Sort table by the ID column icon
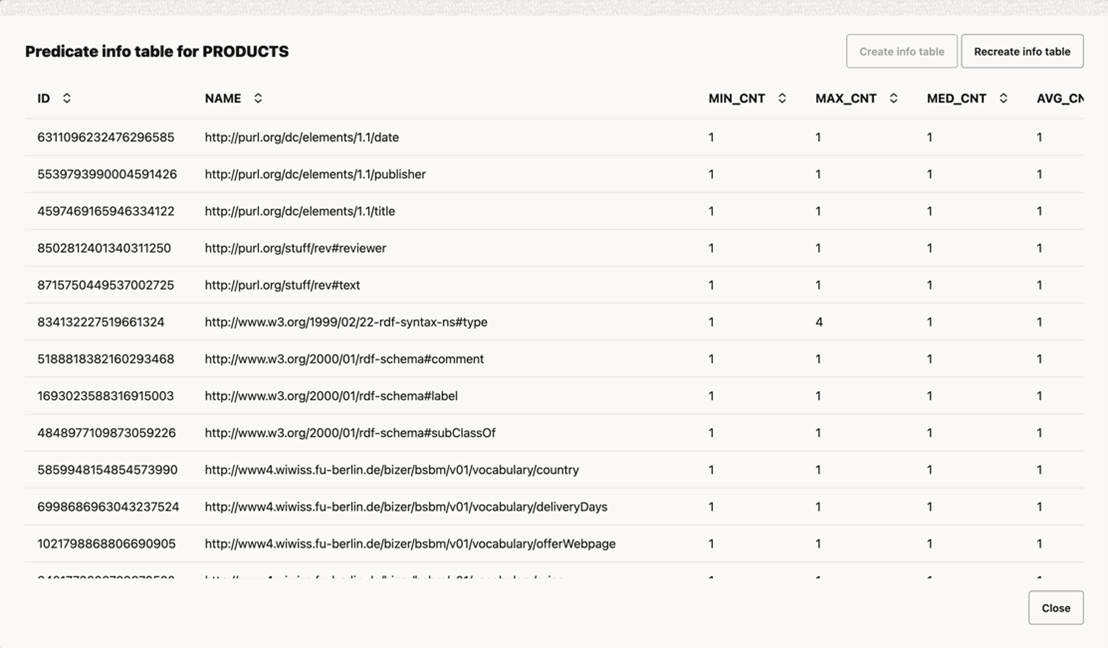The width and height of the screenshot is (1108, 648). 67,98
